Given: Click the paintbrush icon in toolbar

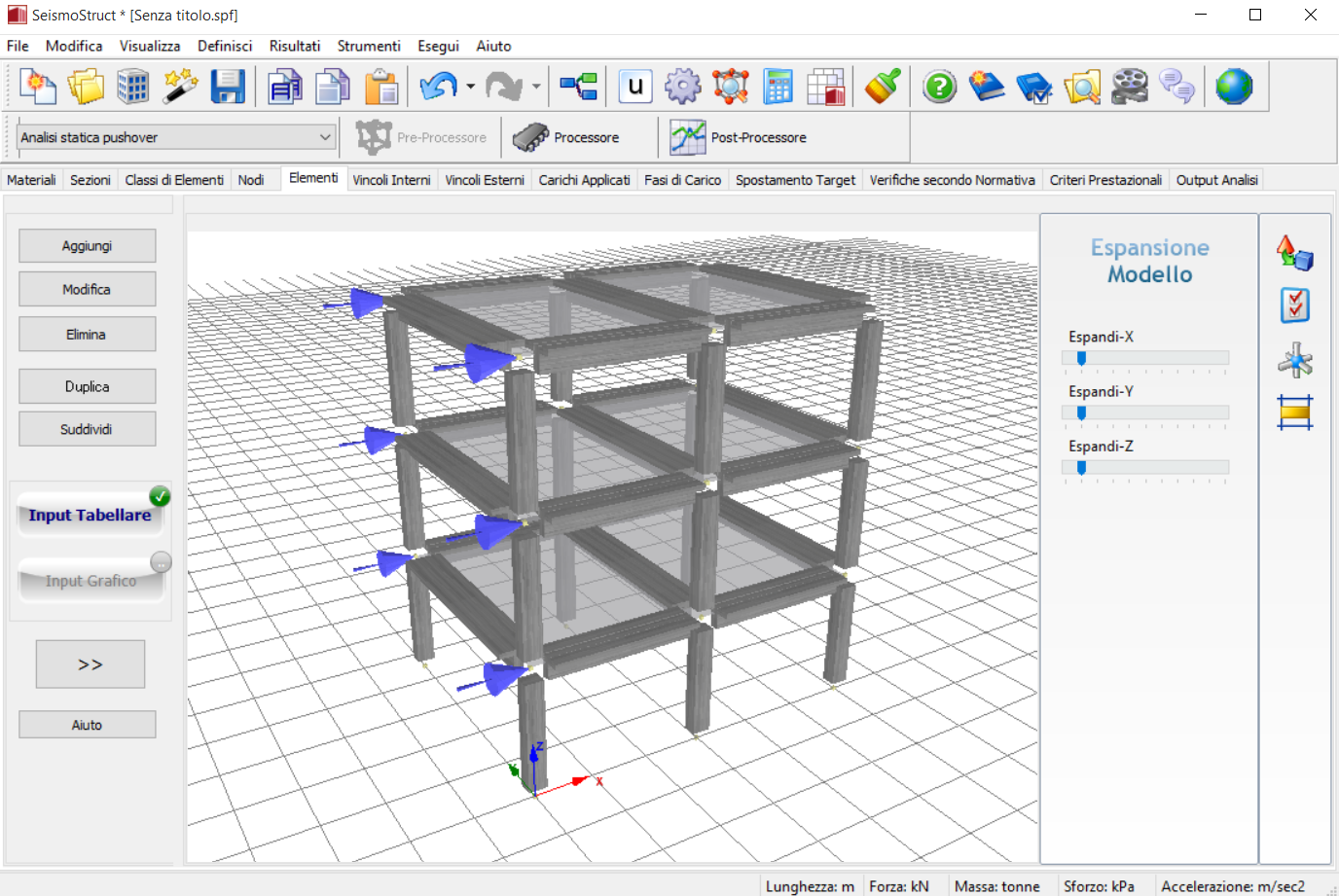Looking at the screenshot, I should [883, 87].
